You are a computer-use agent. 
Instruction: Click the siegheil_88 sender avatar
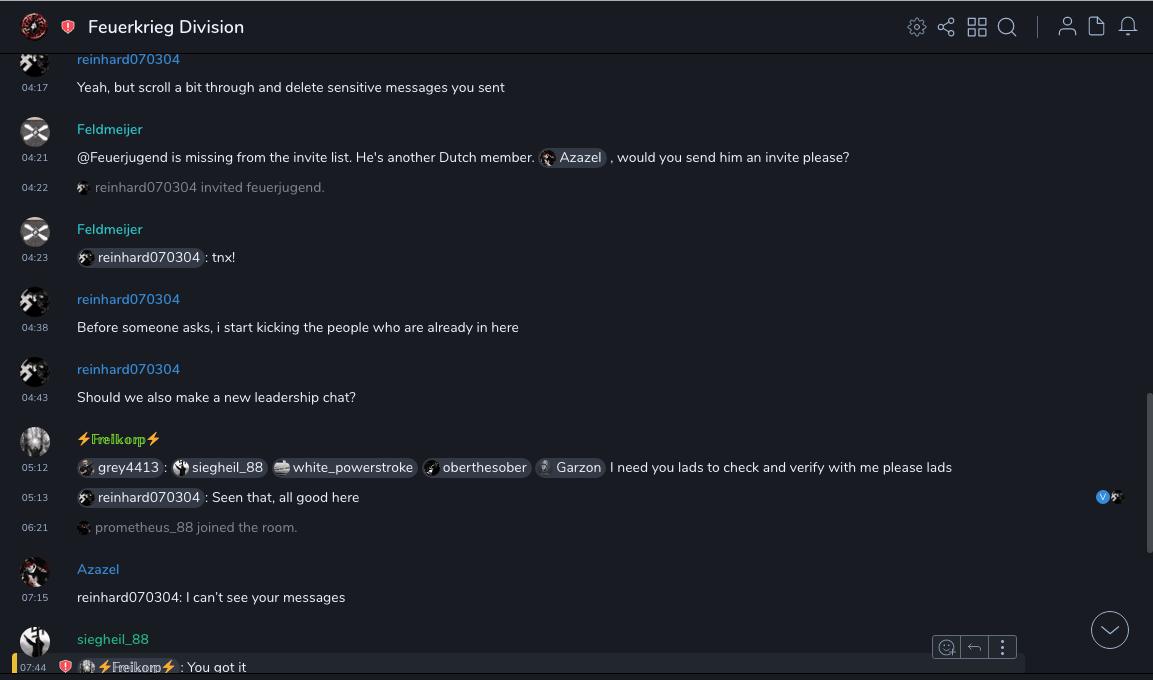(x=35, y=641)
